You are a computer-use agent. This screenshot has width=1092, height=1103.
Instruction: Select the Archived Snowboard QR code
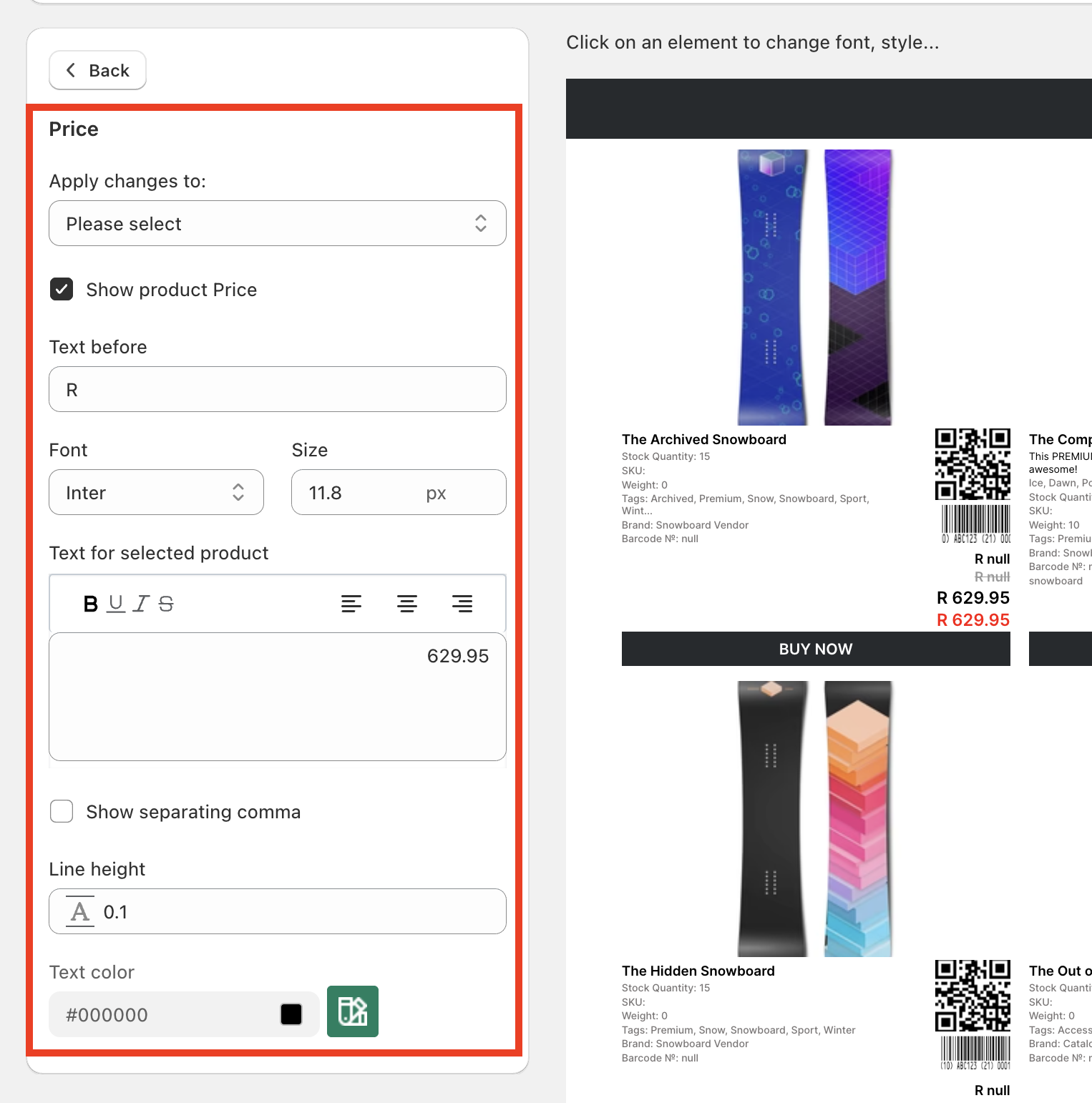click(x=972, y=464)
